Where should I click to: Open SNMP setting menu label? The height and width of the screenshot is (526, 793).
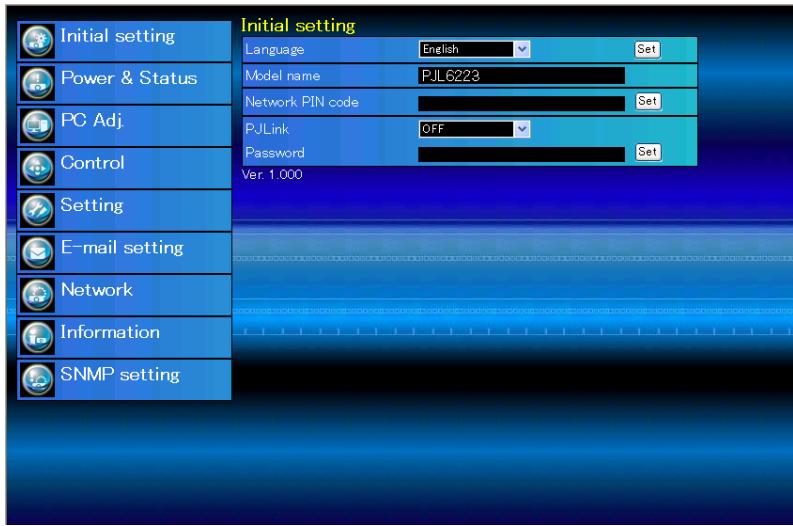(120, 375)
